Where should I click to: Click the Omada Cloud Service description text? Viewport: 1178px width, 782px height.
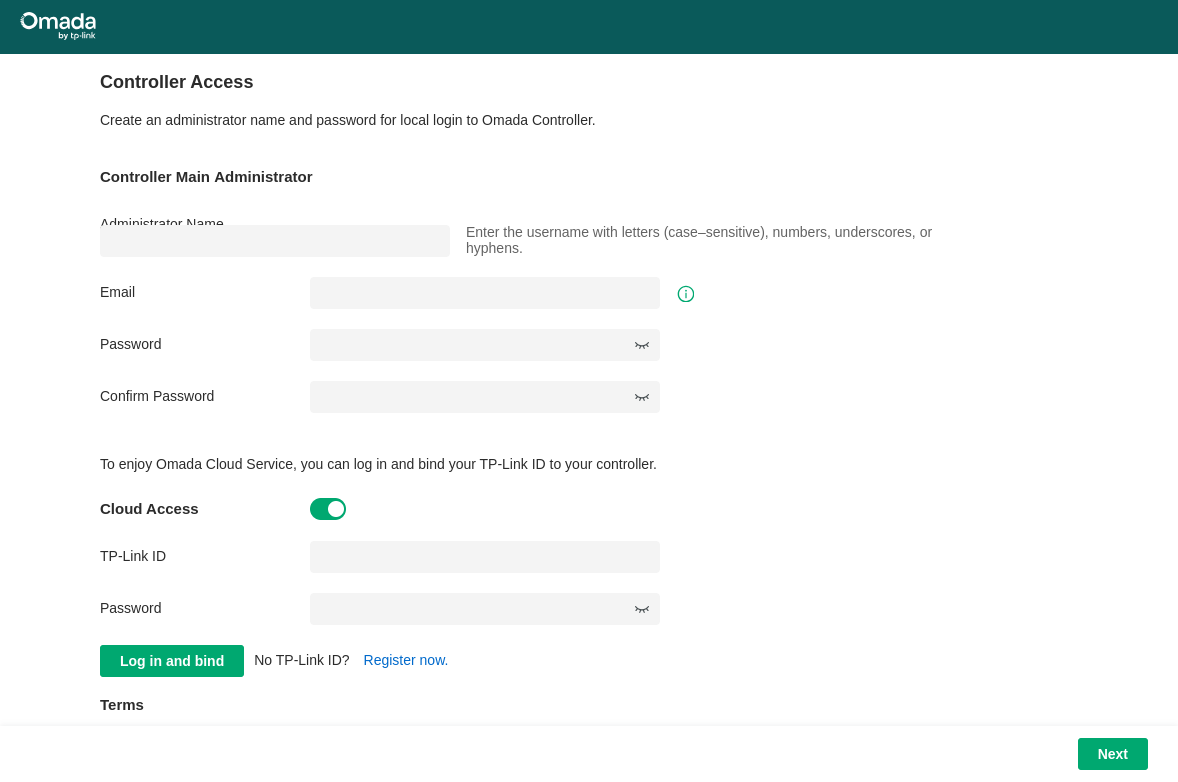click(x=378, y=464)
